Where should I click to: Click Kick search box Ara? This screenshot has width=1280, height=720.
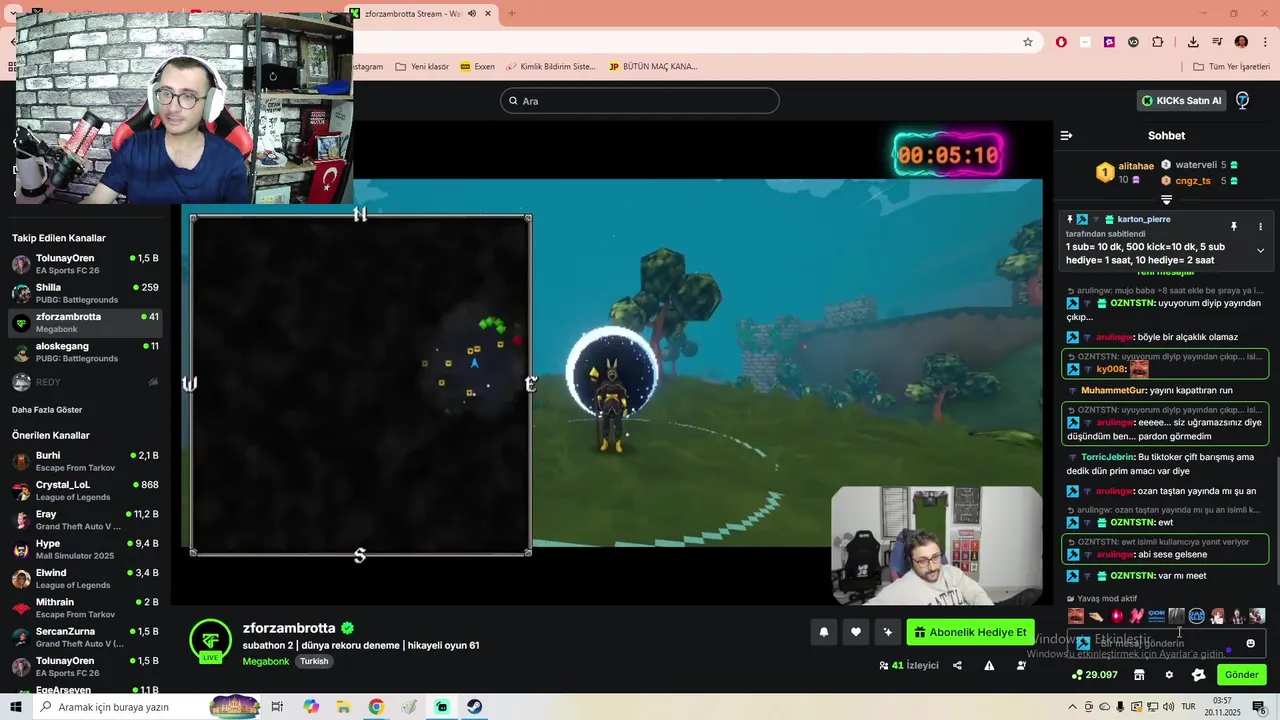click(640, 101)
